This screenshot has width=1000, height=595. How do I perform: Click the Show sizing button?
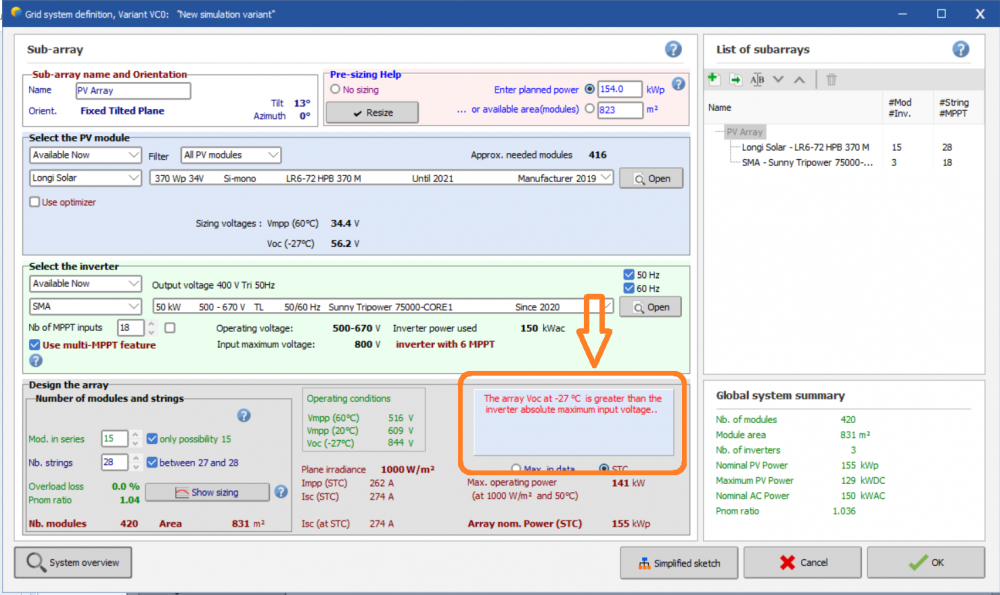coord(207,492)
